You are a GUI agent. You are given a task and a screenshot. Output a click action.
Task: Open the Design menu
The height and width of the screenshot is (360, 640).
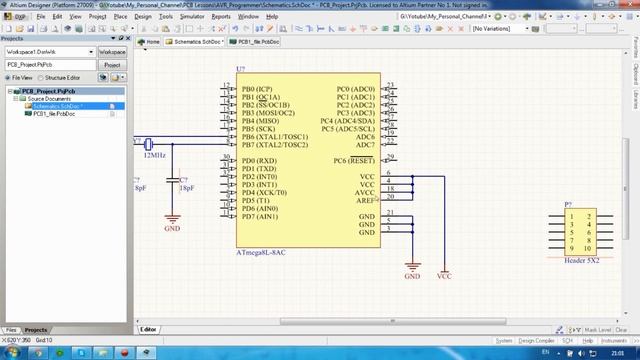pos(143,16)
